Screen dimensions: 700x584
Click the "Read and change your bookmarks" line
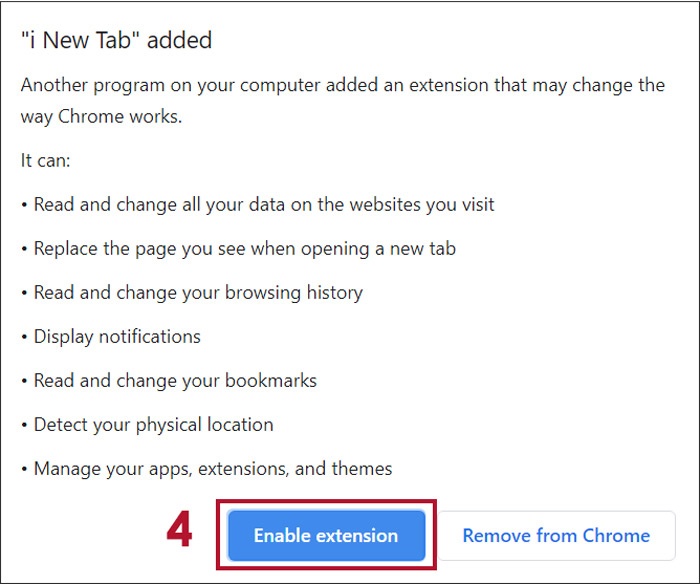pos(175,381)
